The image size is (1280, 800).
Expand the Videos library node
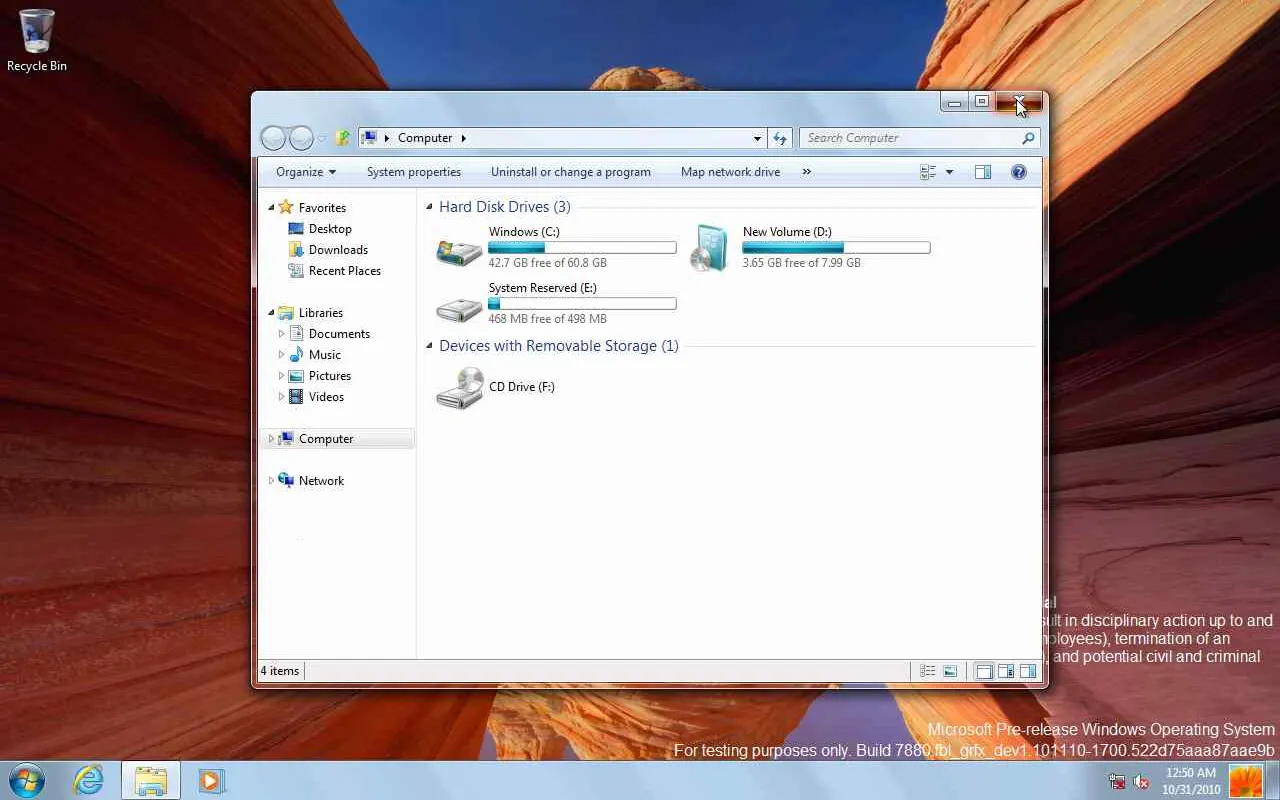[x=282, y=397]
